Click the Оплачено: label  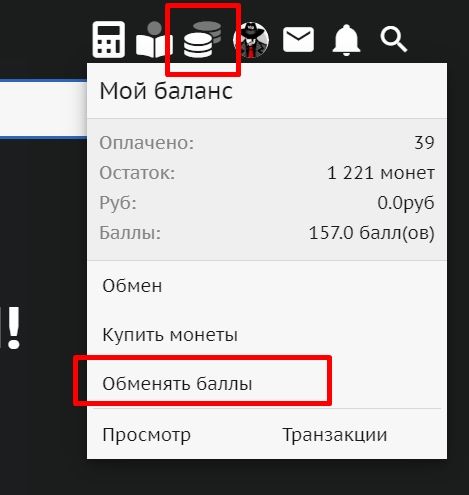point(147,143)
